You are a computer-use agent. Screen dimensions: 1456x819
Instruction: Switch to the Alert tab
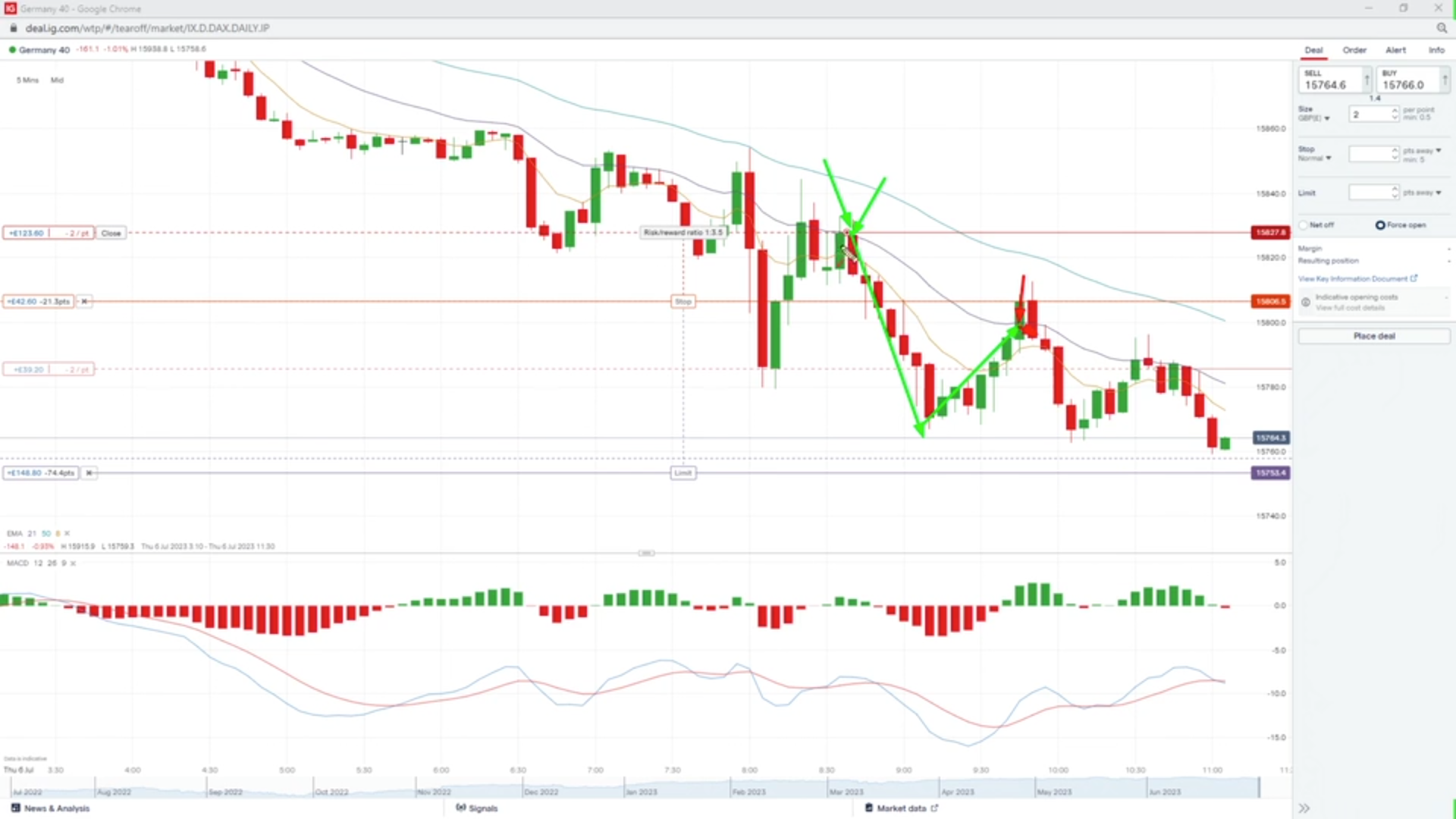click(1395, 50)
